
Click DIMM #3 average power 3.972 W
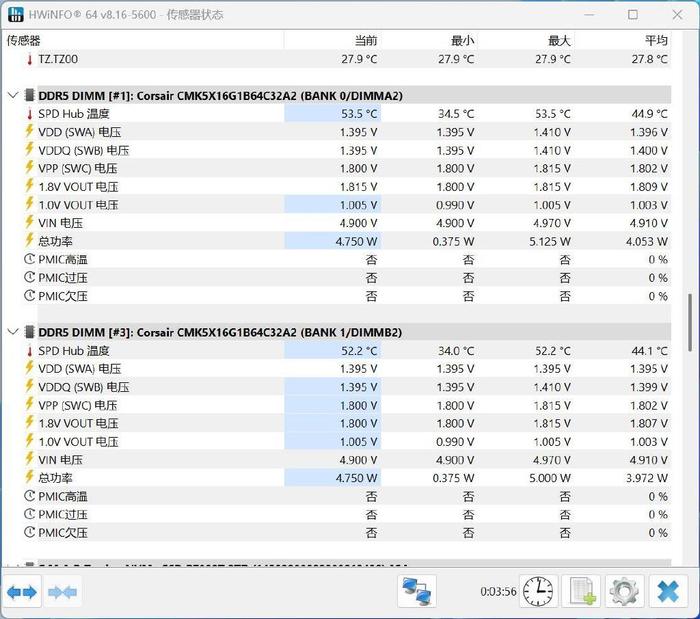(646, 478)
